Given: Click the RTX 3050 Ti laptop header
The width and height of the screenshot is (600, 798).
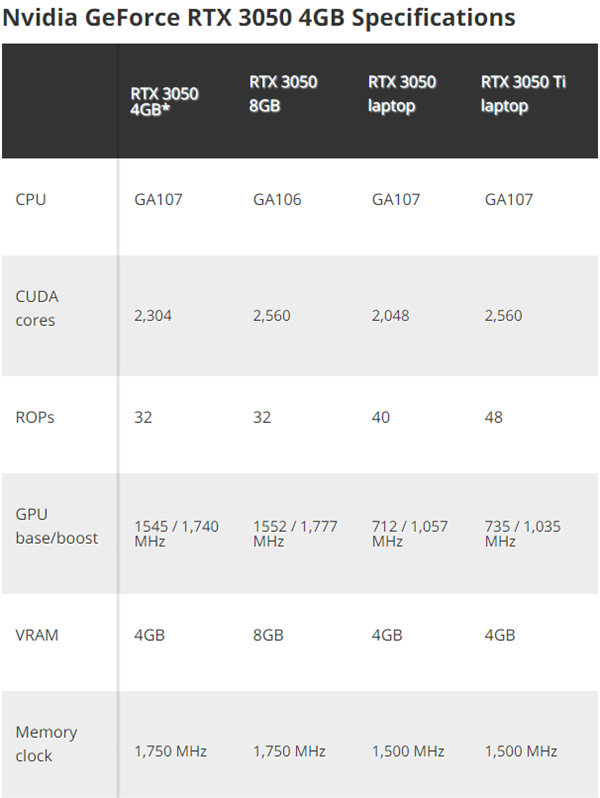Looking at the screenshot, I should coord(523,93).
